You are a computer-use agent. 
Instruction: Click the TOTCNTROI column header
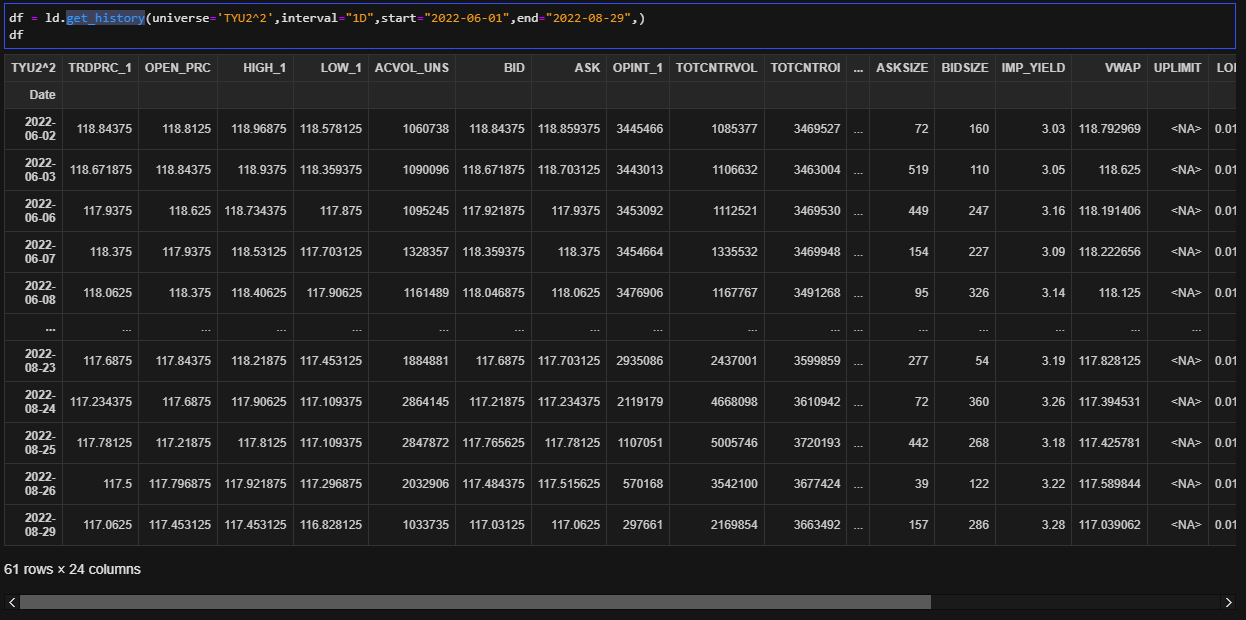tap(806, 68)
